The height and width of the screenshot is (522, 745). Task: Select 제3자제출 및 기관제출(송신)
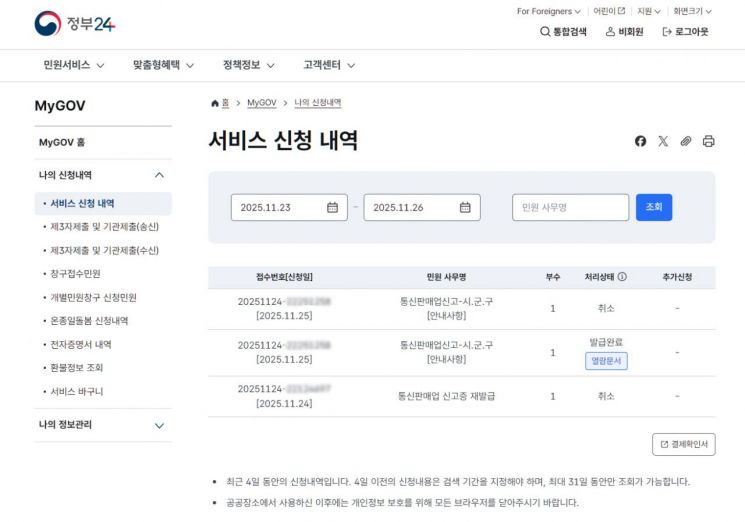click(x=104, y=227)
